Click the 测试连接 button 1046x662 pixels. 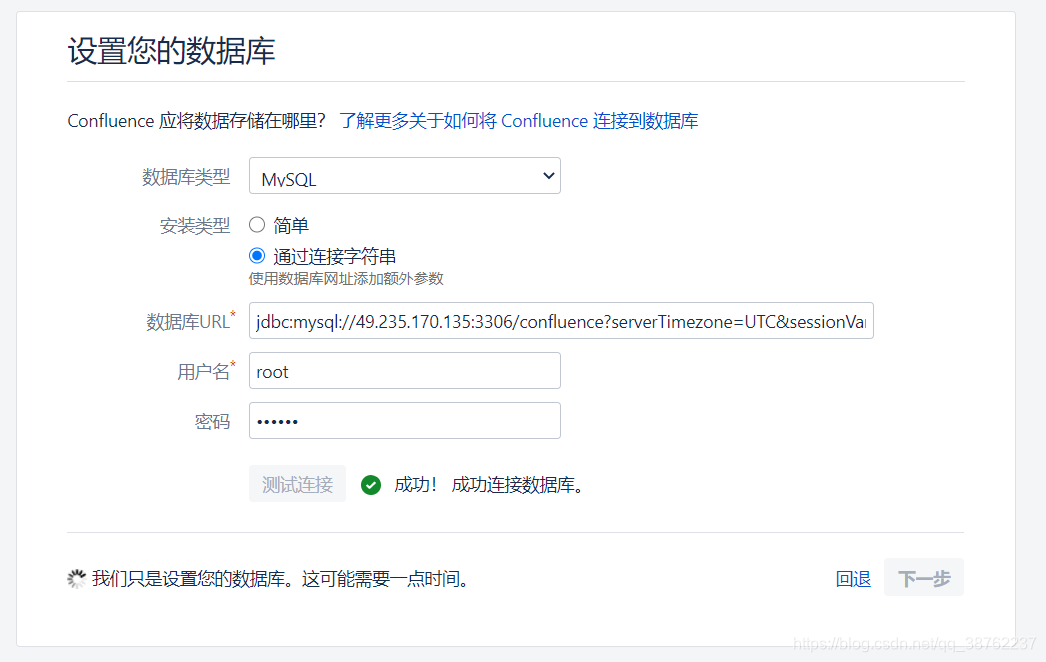pyautogui.click(x=298, y=484)
